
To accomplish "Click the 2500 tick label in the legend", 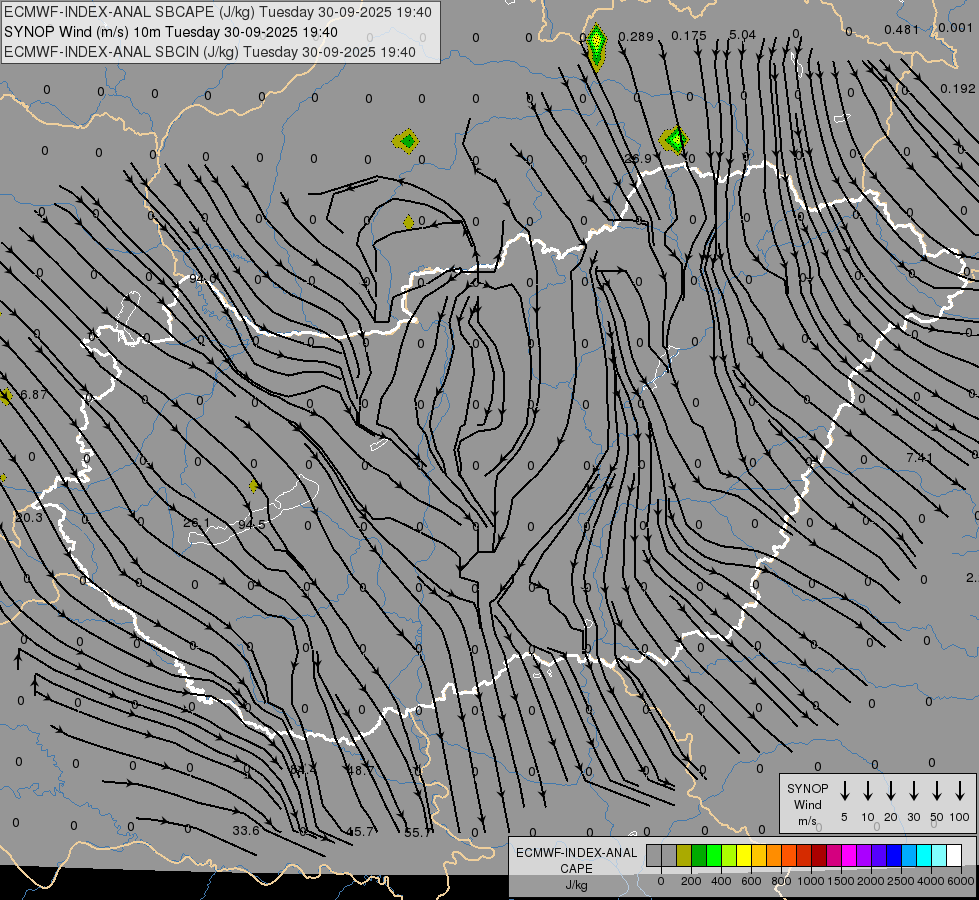I will tap(900, 881).
